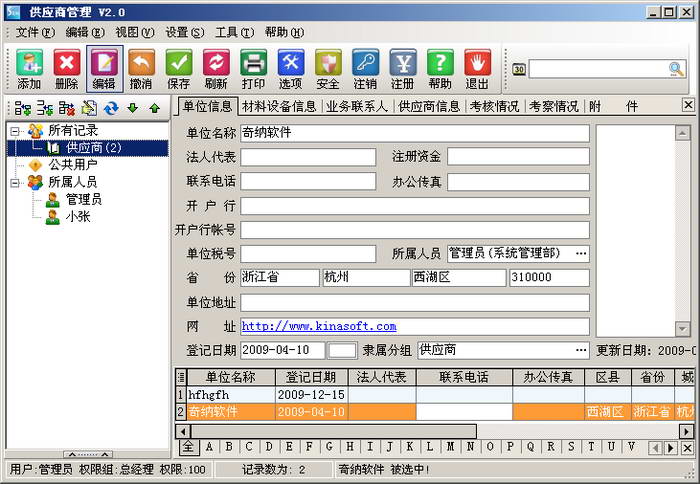Click the 注册资金 input field
The image size is (700, 484).
(518, 157)
